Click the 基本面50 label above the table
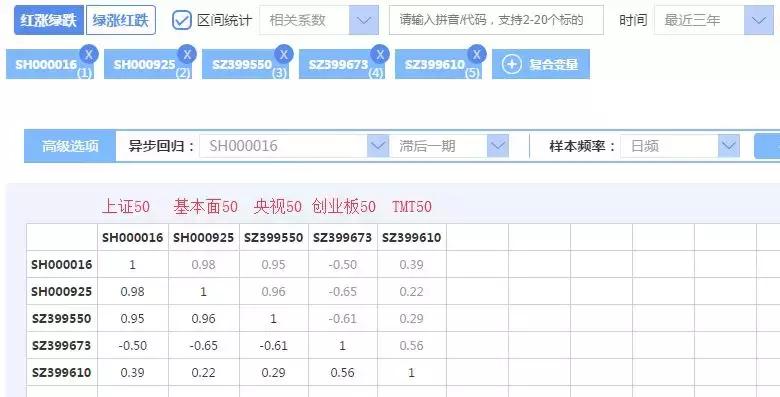The image size is (780, 397). (x=205, y=206)
